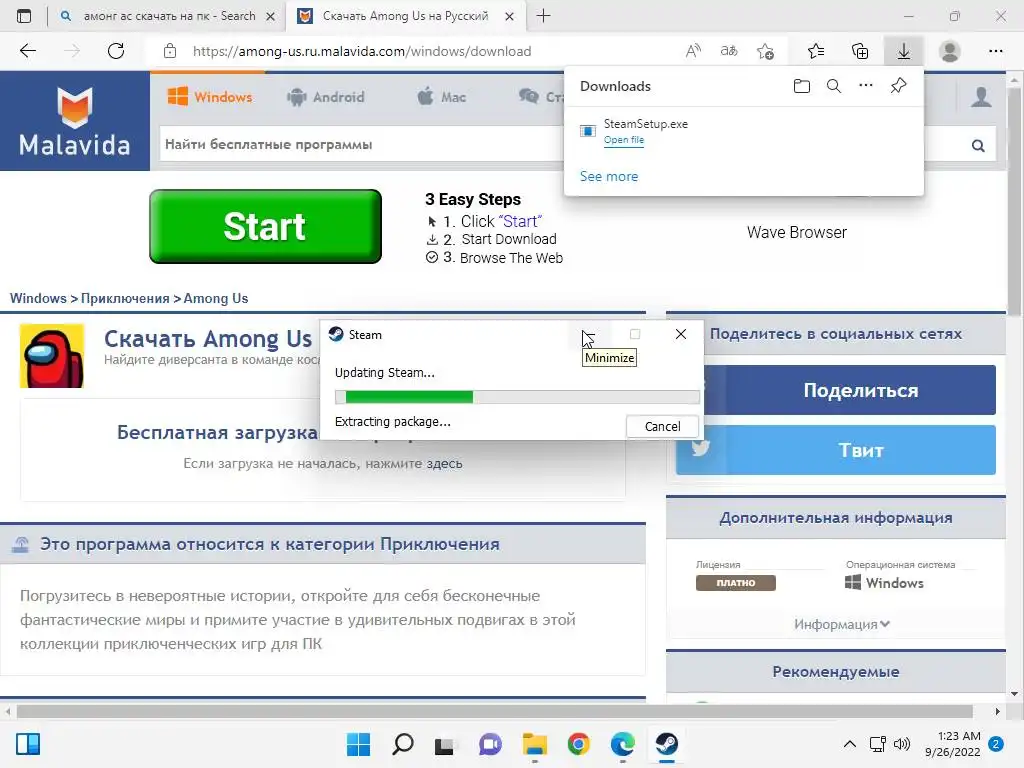Open Collections in Edge toolbar
This screenshot has height=768, width=1024.
pos(860,51)
